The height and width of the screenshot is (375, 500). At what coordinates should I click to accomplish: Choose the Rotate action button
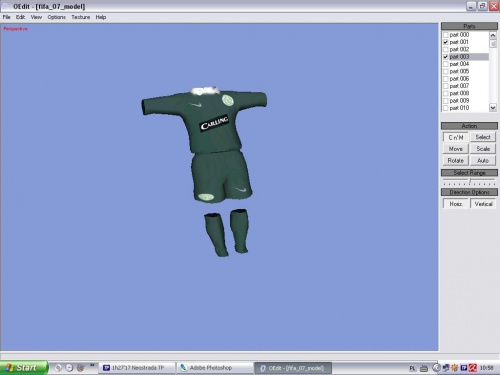(456, 160)
